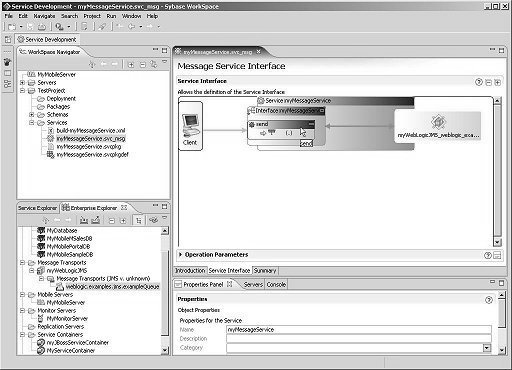Switch to the Summary editor tab

[265, 271]
